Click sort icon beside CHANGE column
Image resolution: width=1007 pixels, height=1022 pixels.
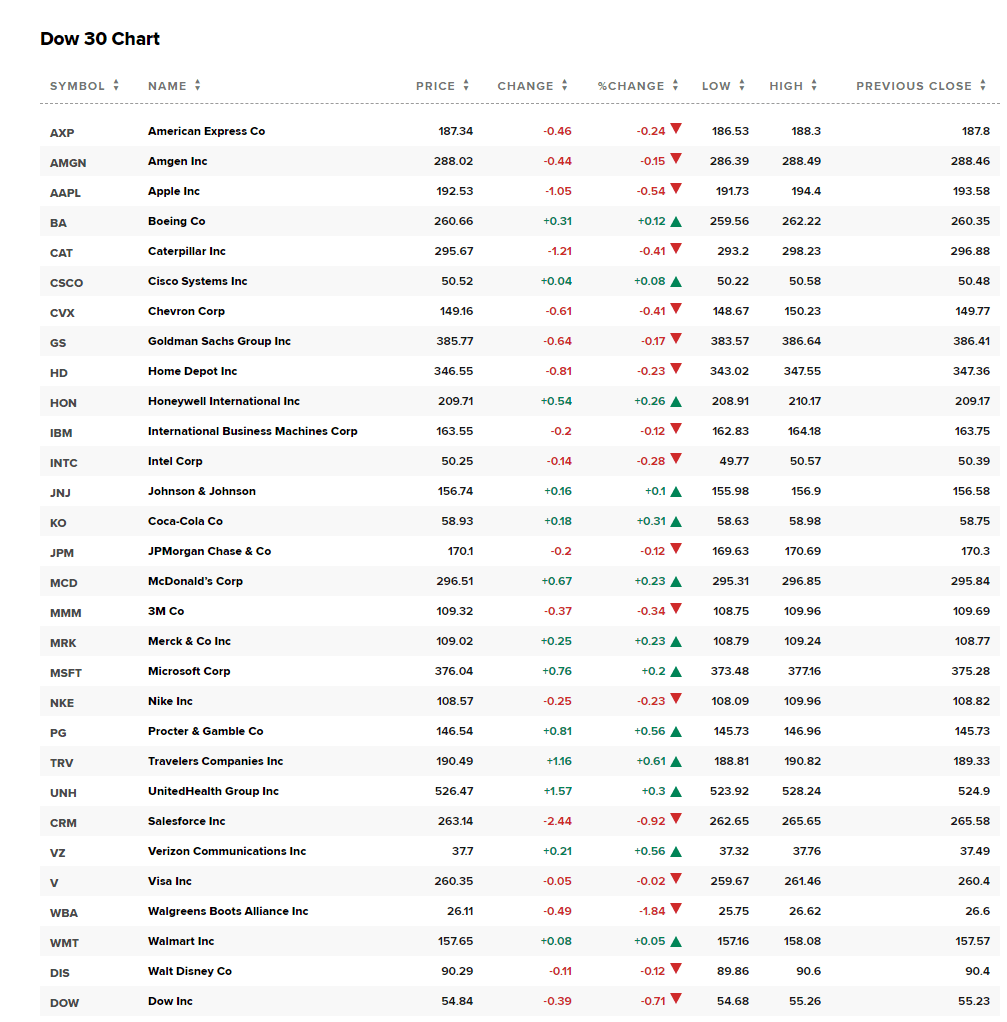click(x=564, y=86)
